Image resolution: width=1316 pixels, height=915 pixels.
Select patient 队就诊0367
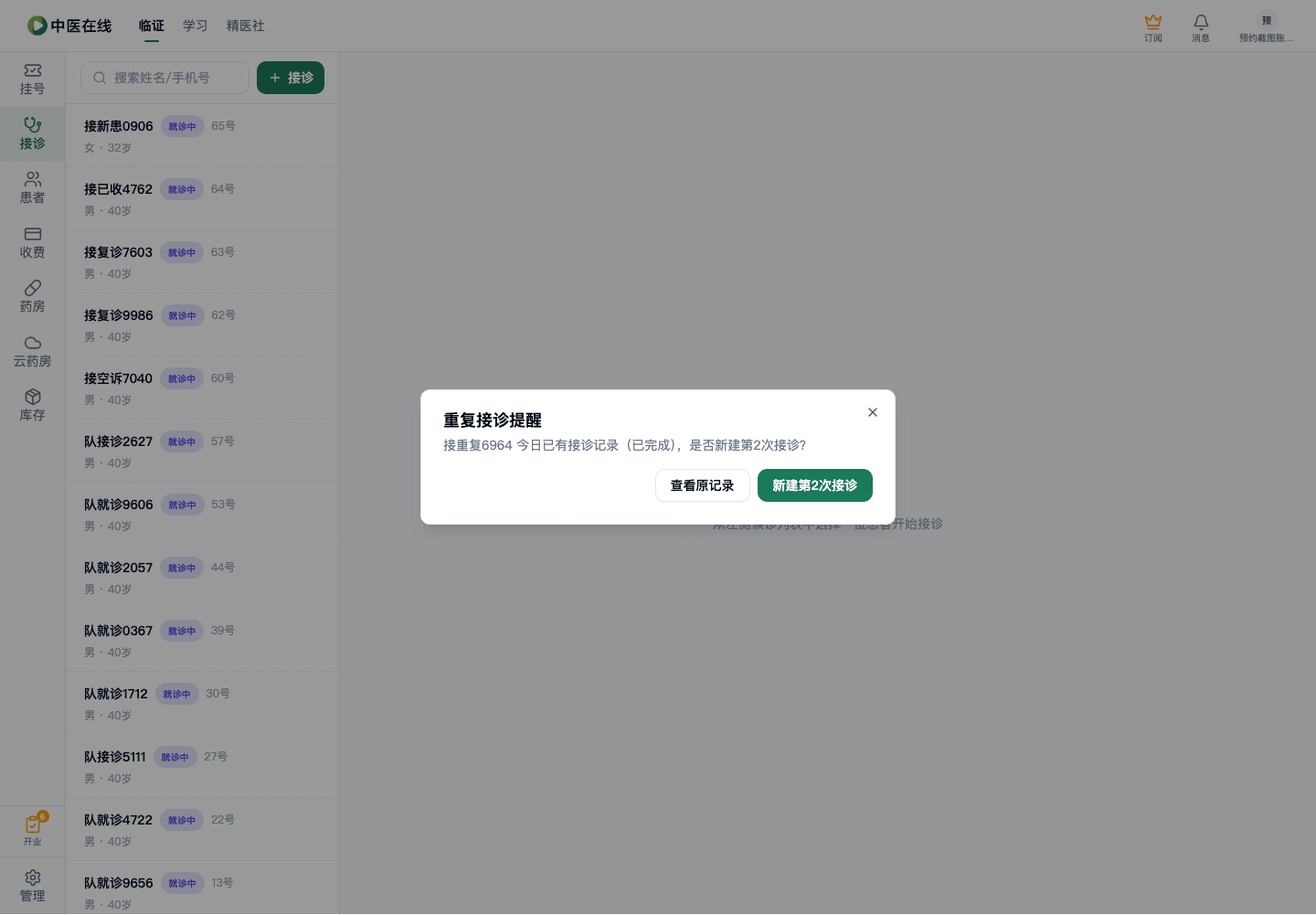(202, 640)
